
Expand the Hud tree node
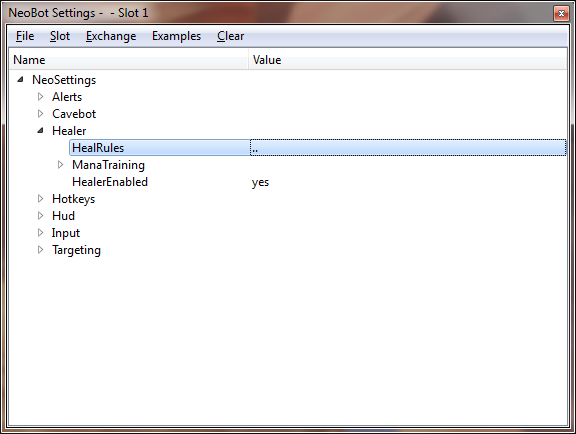point(40,216)
